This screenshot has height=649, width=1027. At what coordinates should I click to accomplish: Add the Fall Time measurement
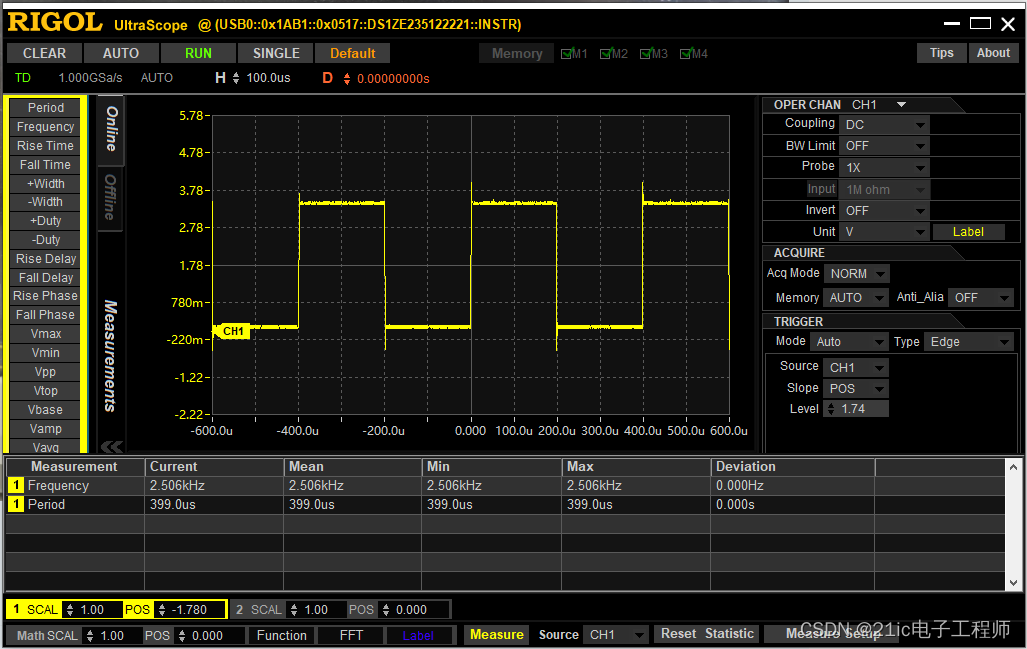pos(45,165)
